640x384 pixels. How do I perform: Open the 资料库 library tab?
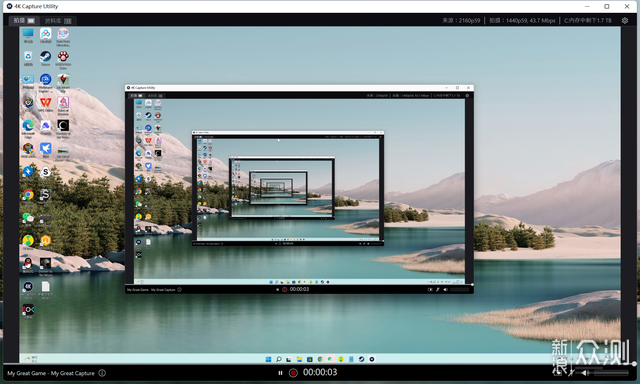[x=58, y=20]
